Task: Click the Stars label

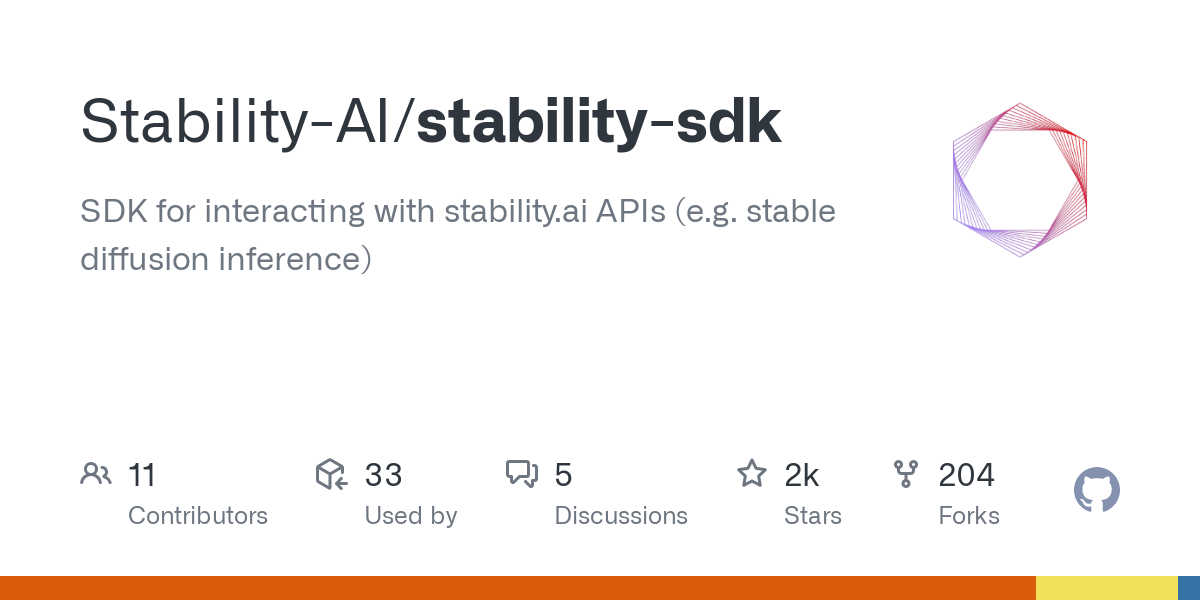Action: coord(813,516)
